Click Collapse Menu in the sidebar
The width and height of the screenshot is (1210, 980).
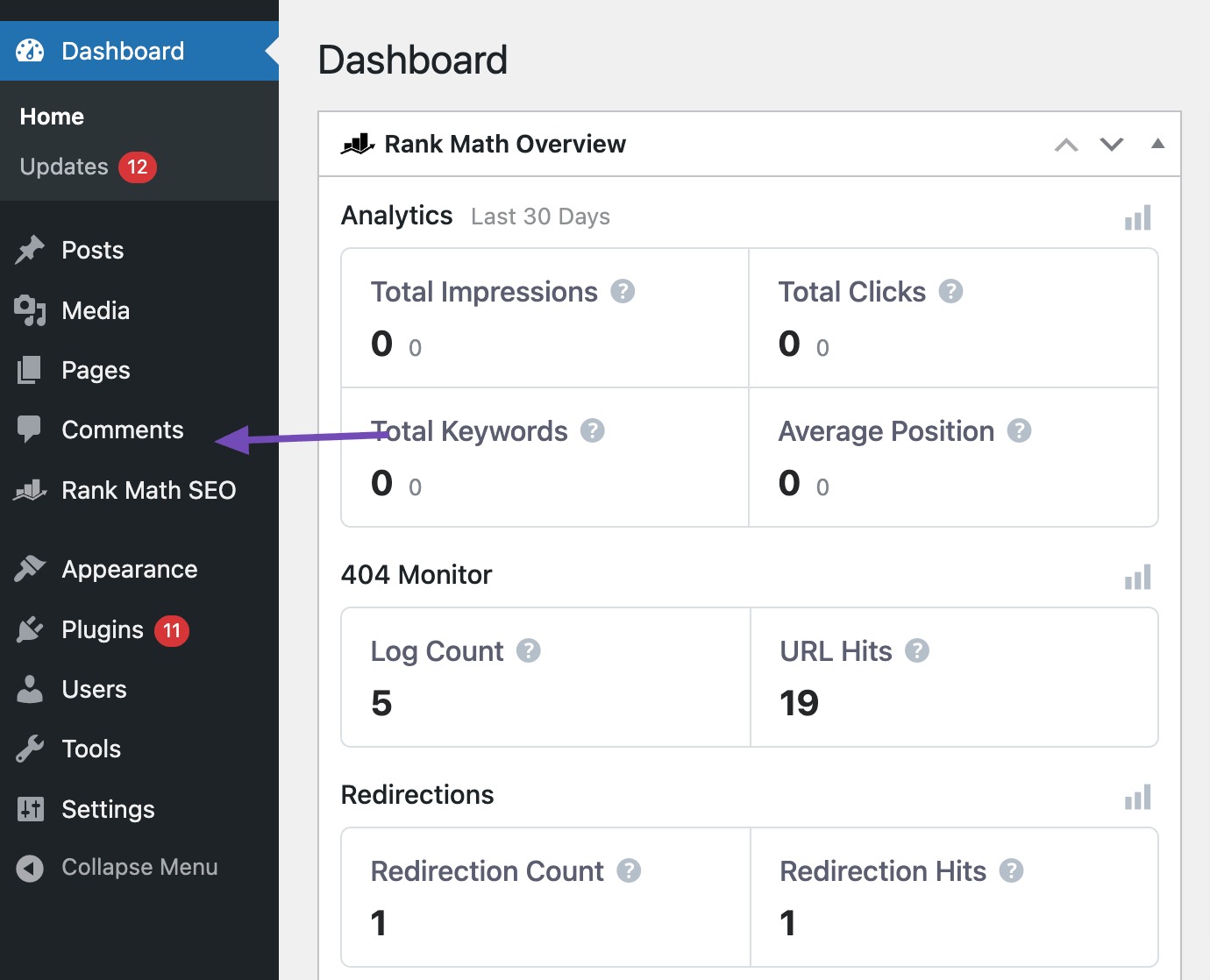[139, 868]
